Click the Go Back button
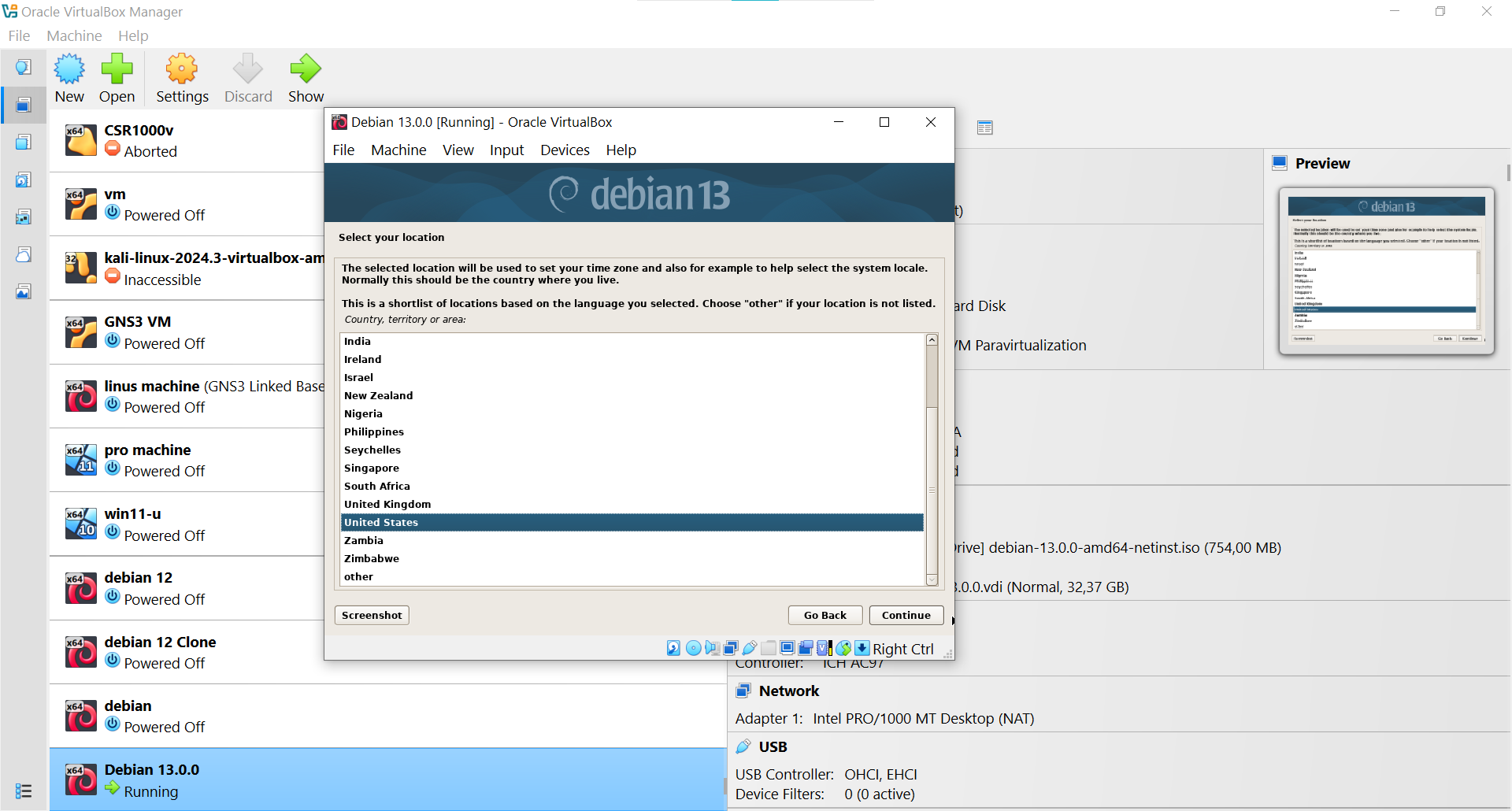This screenshot has width=1512, height=811. pos(825,615)
